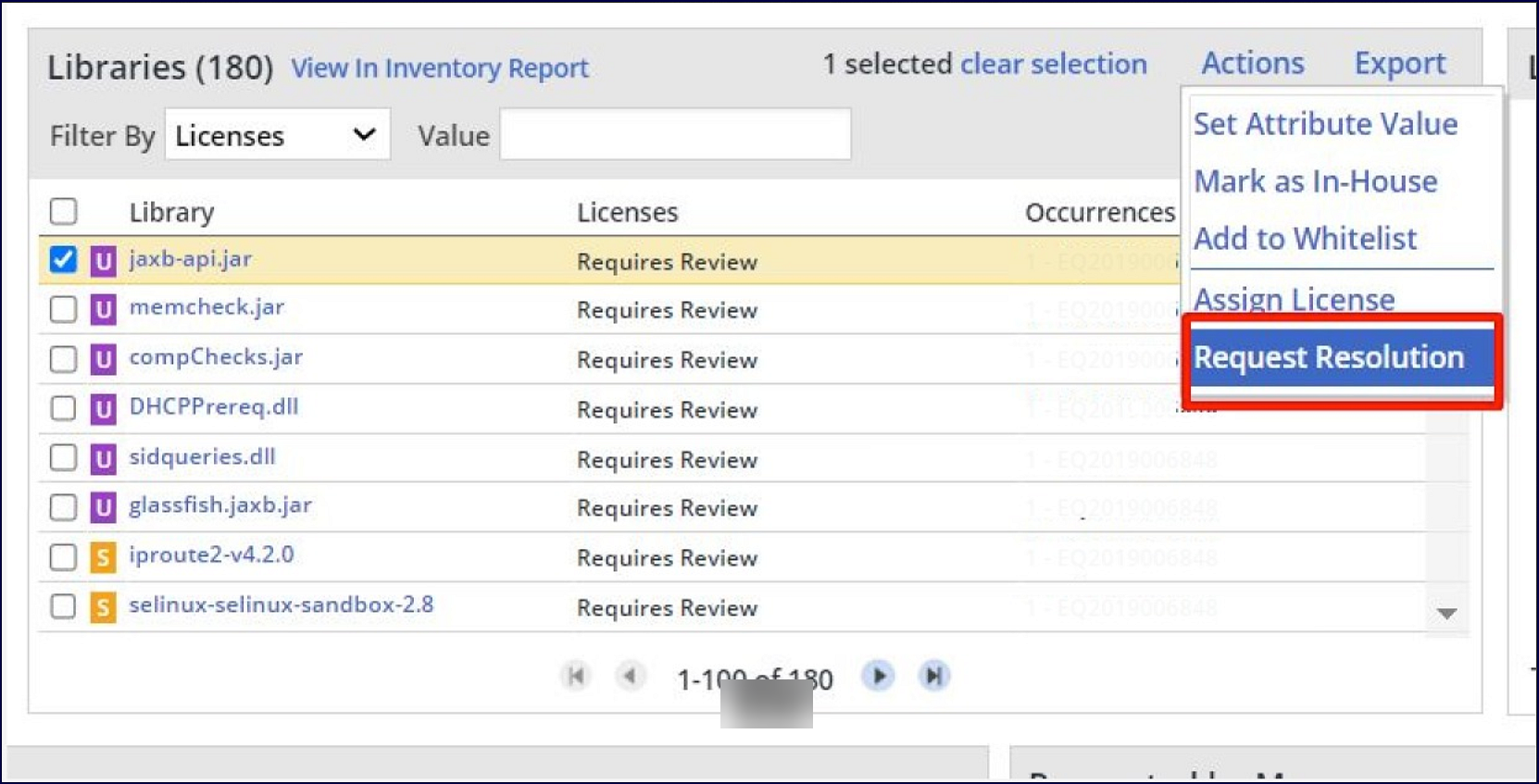Click the table scrollbar down arrow

[x=1446, y=613]
